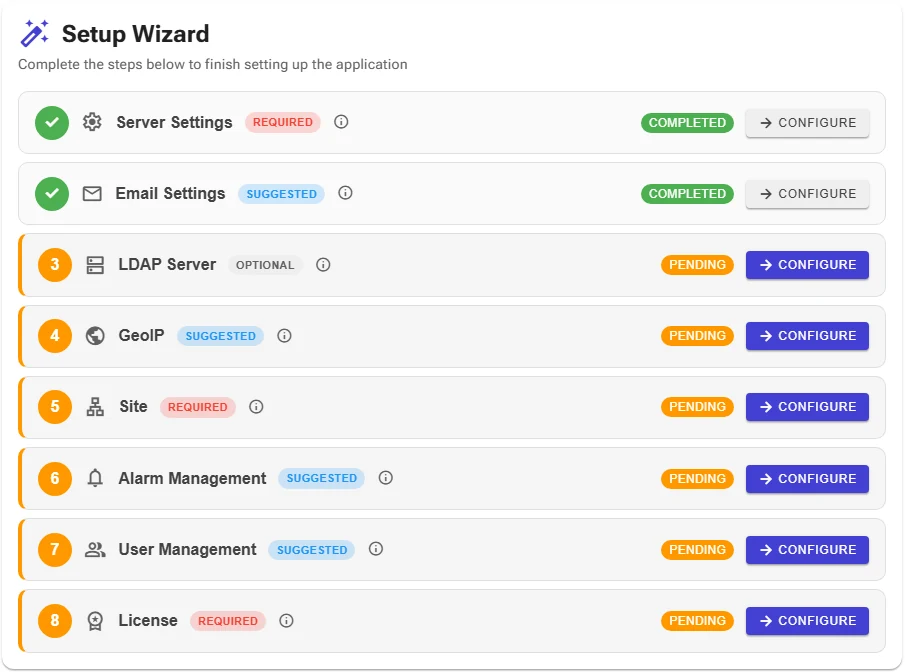Image resolution: width=905 pixels, height=672 pixels.
Task: Click the info icon next to Server Settings
Action: (341, 122)
